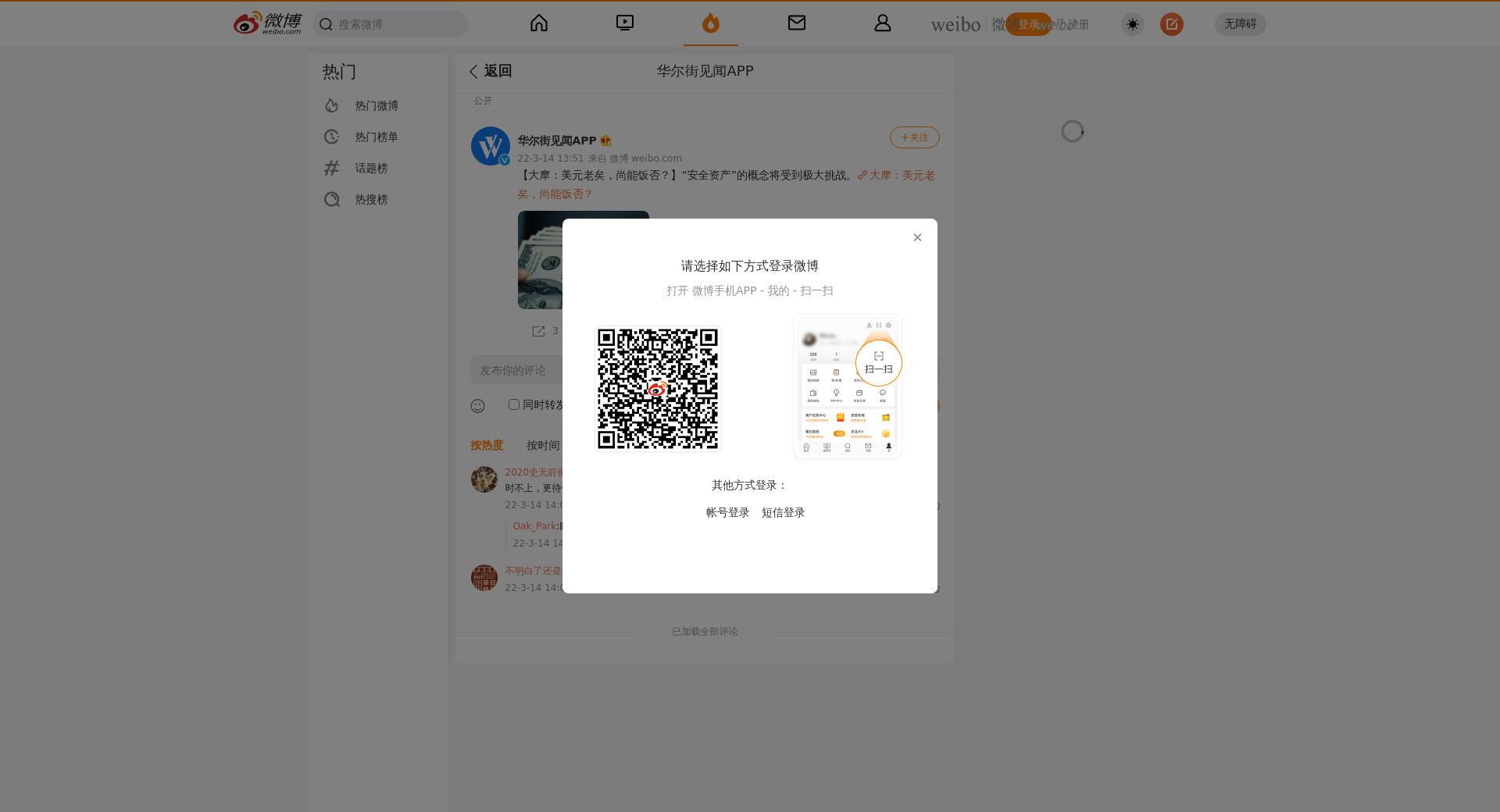
Task: Click the 话题榜 hashtag icon
Action: click(332, 168)
